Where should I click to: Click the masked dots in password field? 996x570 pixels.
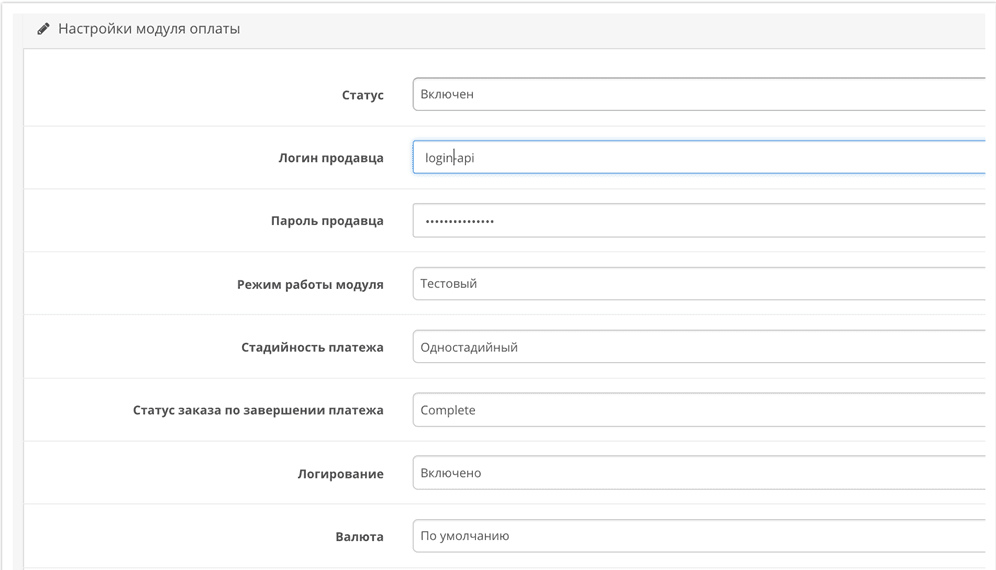coord(459,221)
